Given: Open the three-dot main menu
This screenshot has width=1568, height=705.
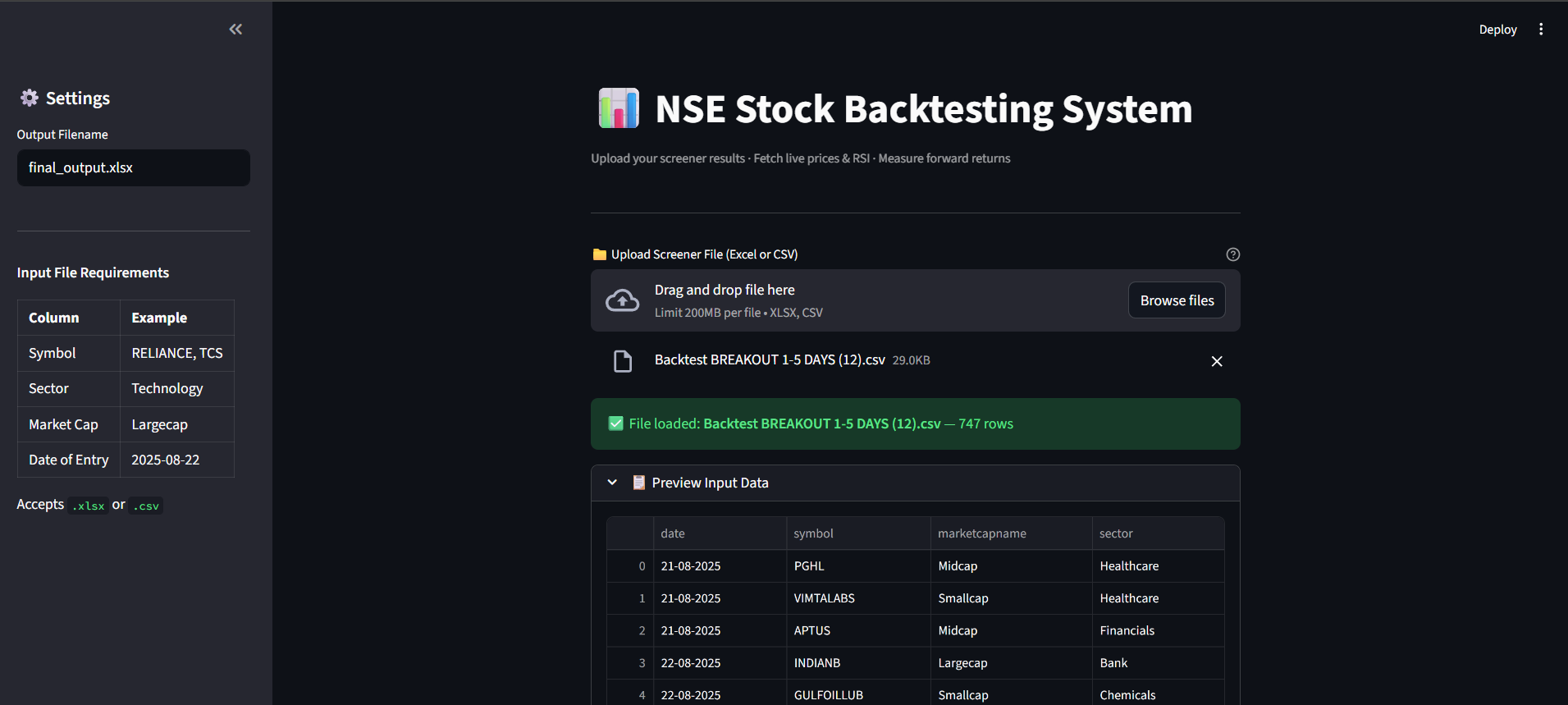Looking at the screenshot, I should pyautogui.click(x=1541, y=30).
